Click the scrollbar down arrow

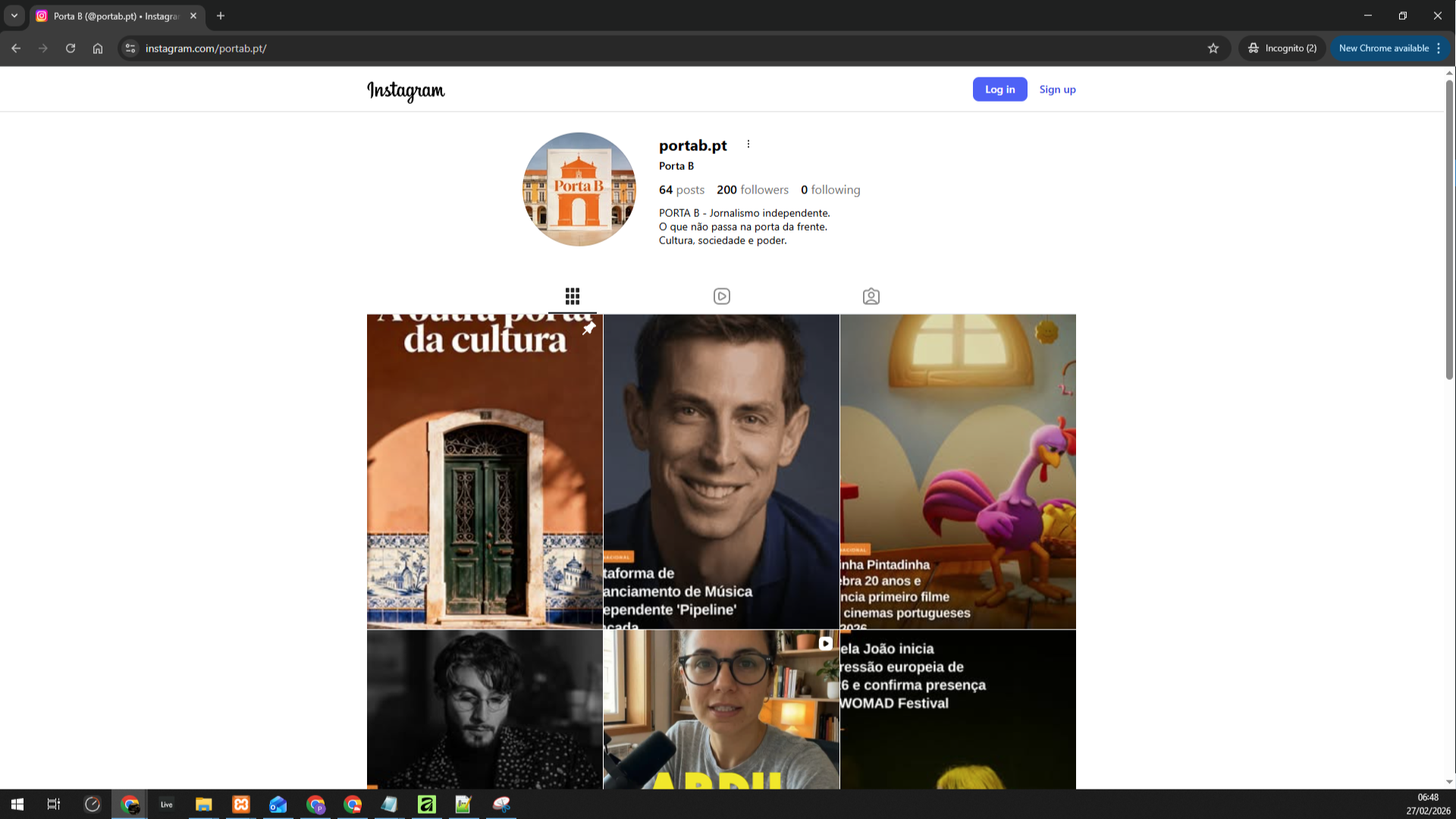1449,782
